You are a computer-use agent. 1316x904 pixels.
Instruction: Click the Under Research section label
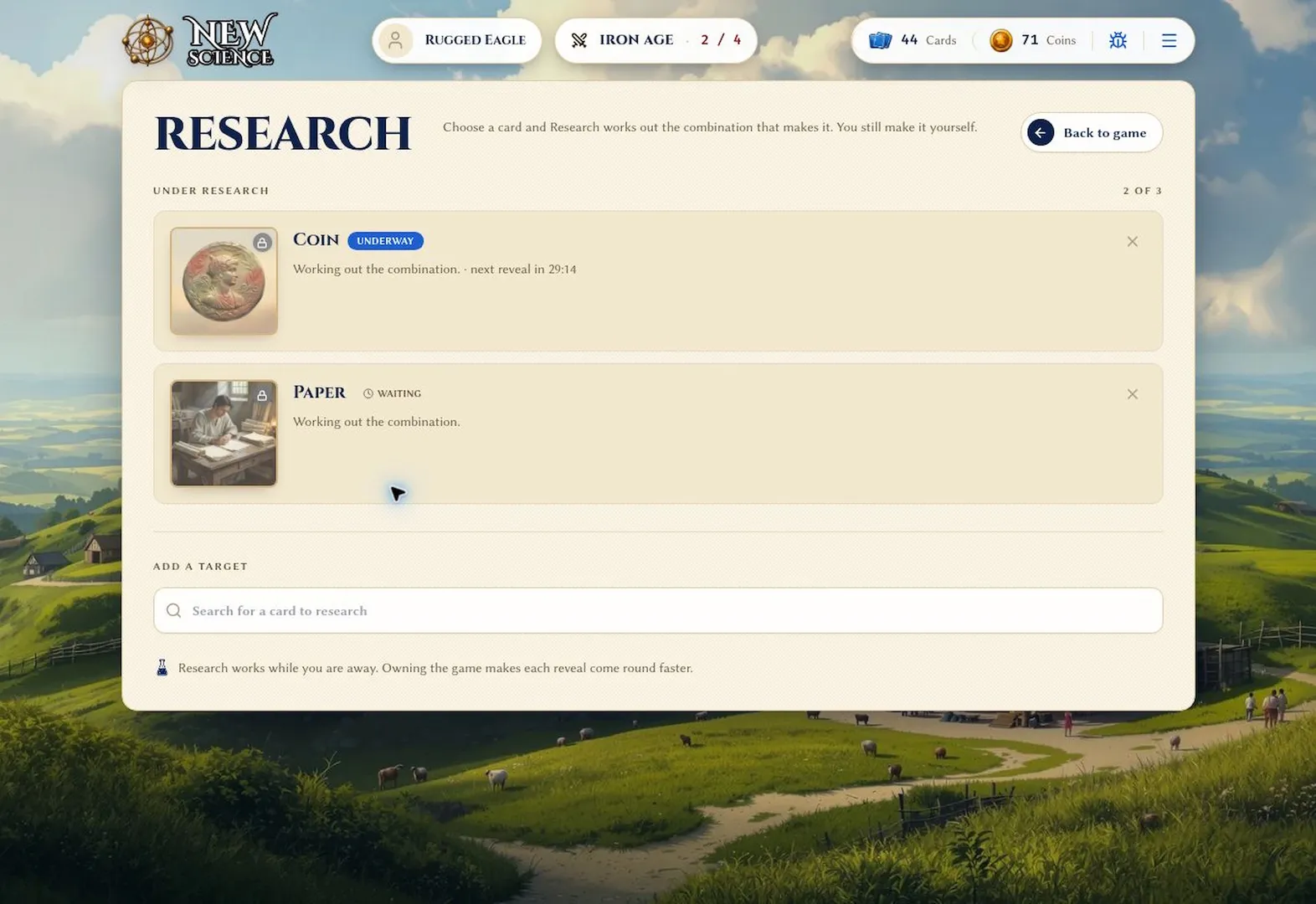click(211, 191)
